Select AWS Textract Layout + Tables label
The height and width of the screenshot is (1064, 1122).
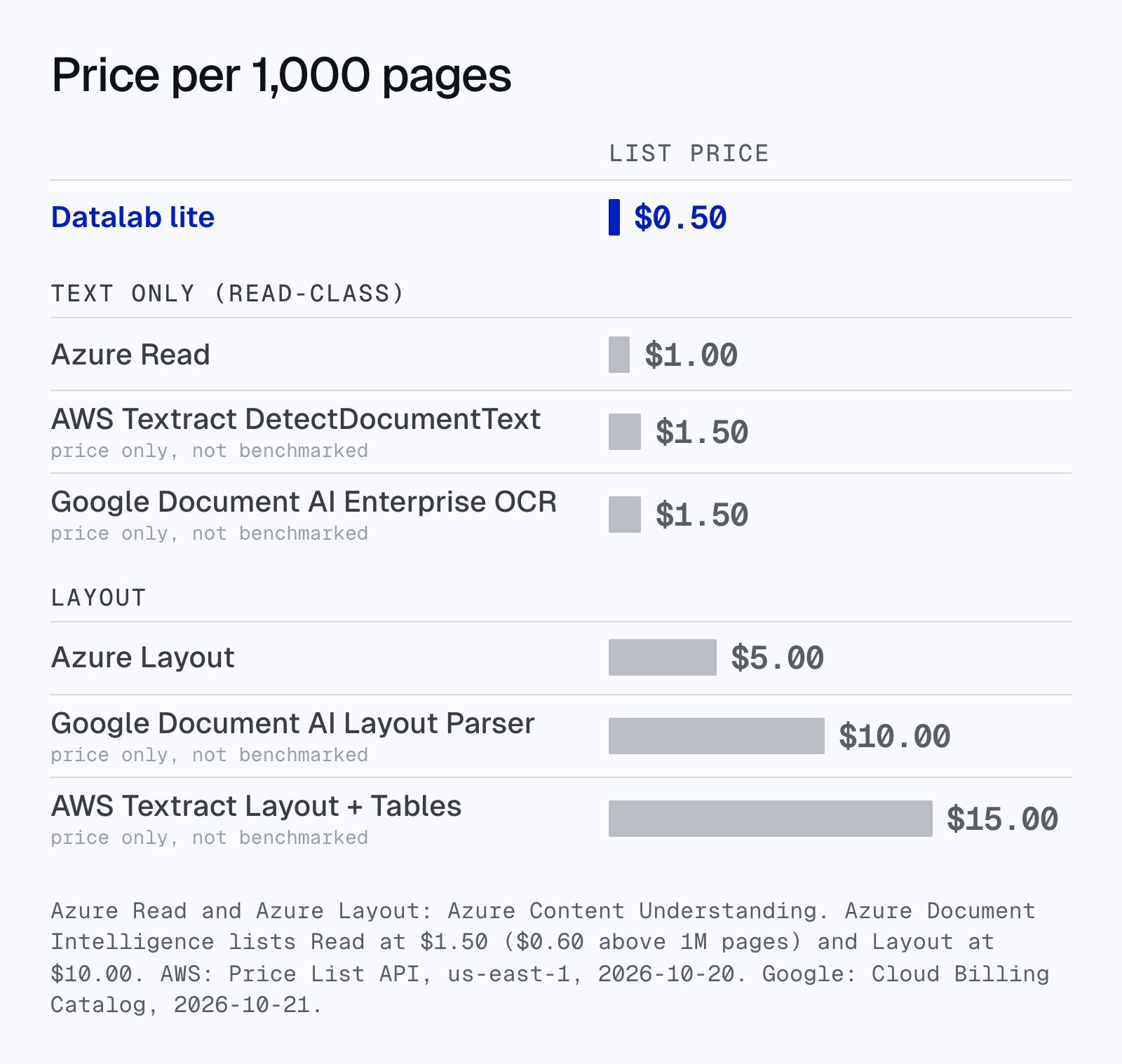coord(257,806)
